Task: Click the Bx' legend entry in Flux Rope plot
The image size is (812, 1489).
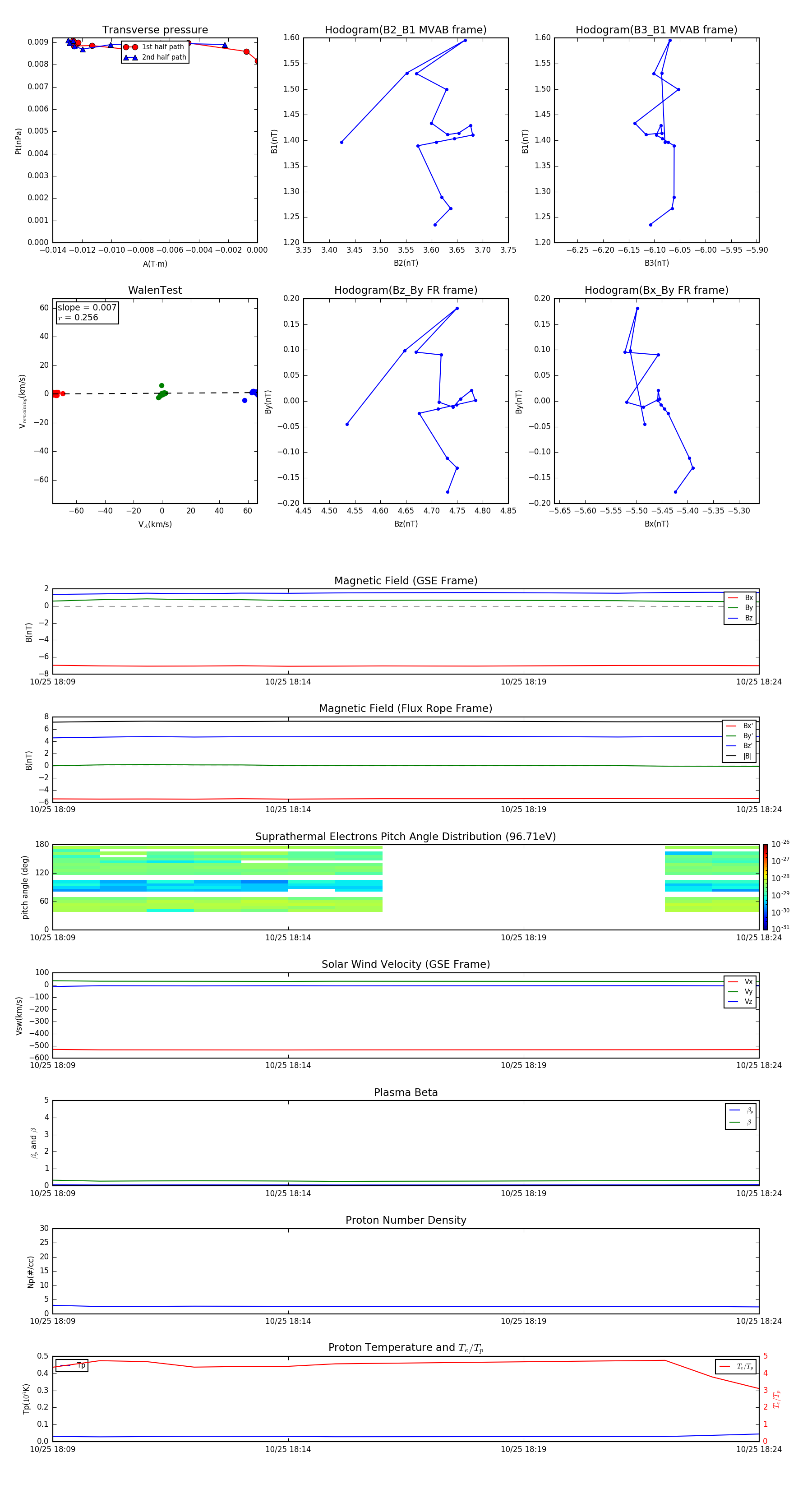Action: point(740,726)
